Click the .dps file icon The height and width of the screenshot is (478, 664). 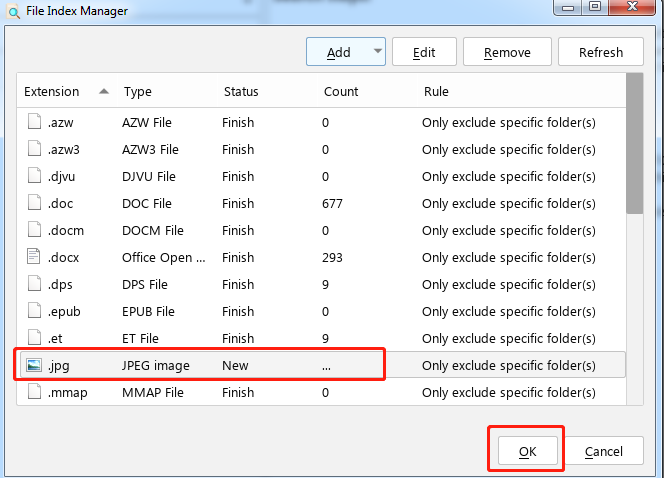tap(34, 284)
